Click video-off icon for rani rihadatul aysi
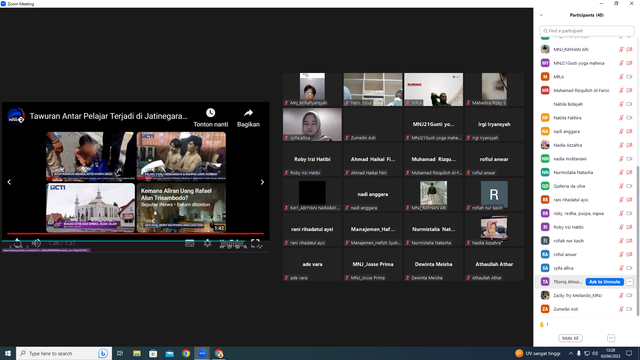This screenshot has width=640, height=360. coord(629,200)
